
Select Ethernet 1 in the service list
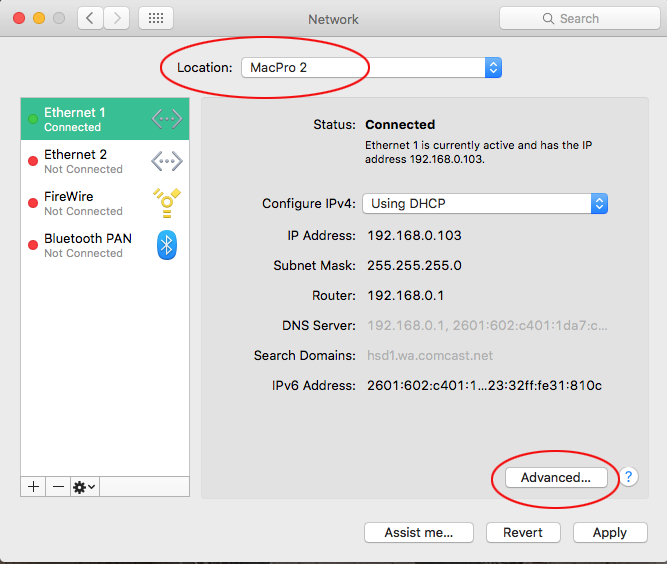pyautogui.click(x=105, y=119)
